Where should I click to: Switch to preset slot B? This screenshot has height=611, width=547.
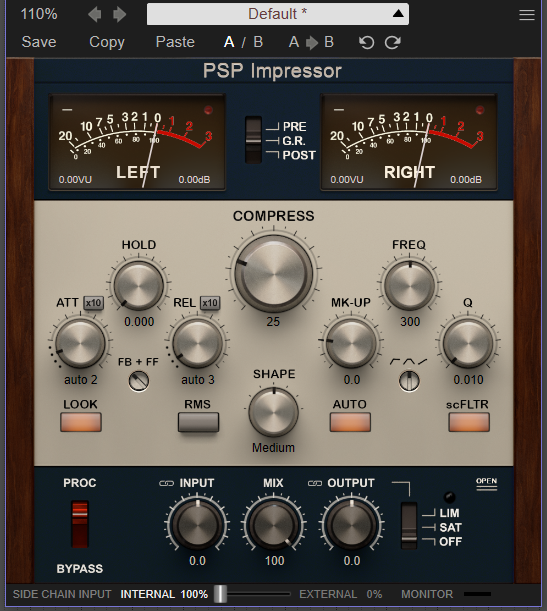(258, 42)
